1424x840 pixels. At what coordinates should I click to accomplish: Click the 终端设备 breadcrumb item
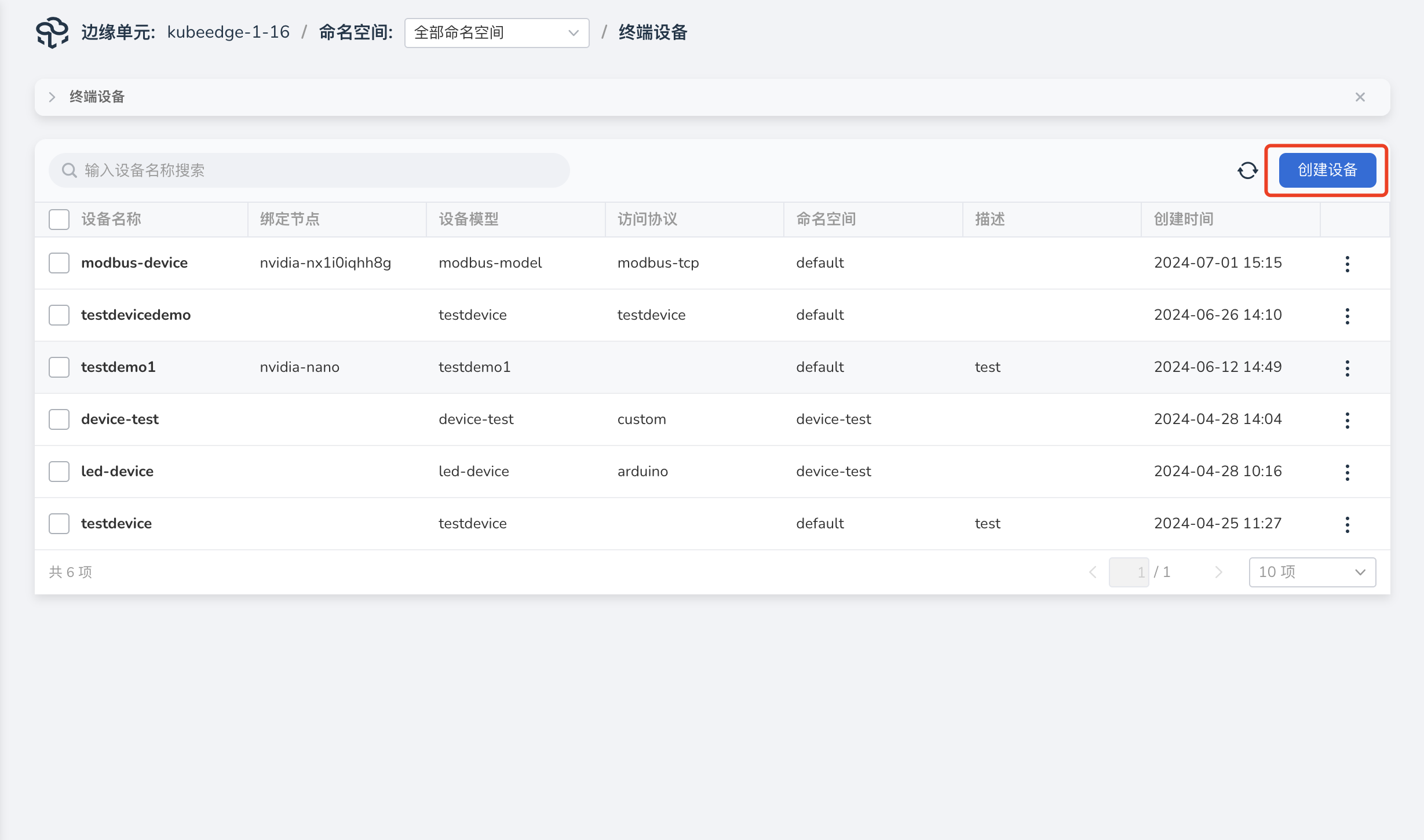click(652, 32)
